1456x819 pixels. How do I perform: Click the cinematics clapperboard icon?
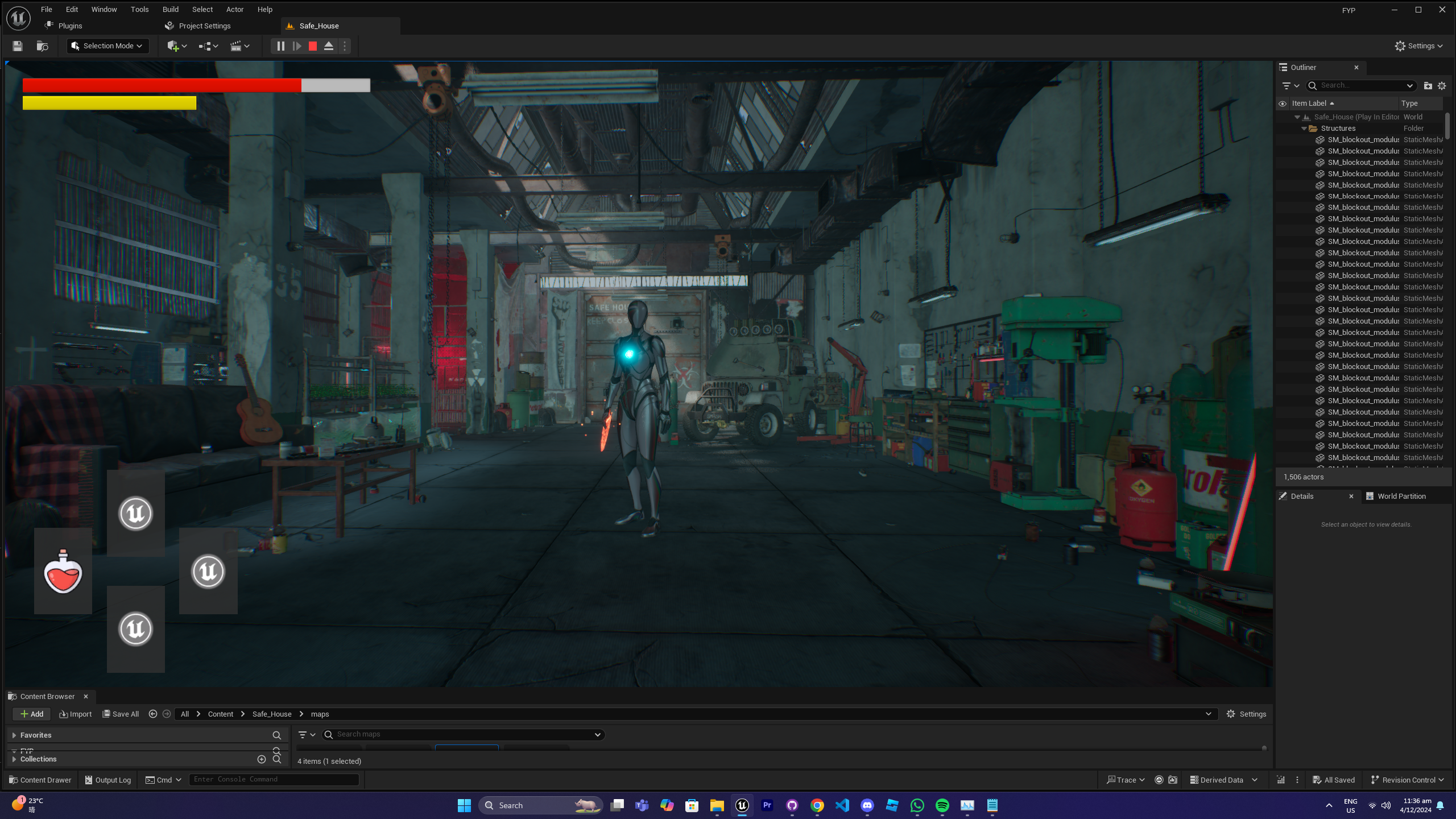point(239,46)
